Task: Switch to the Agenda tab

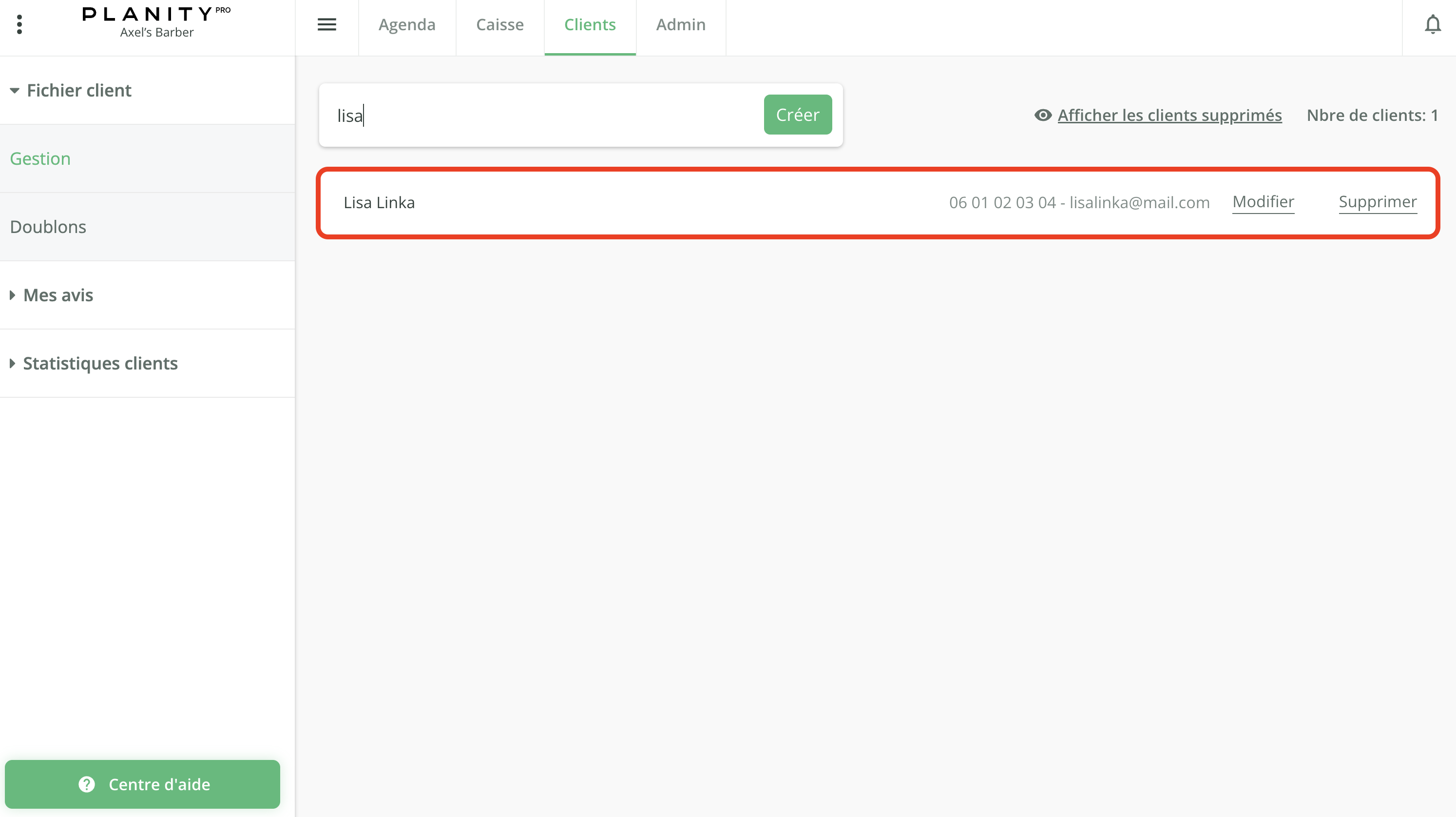Action: pyautogui.click(x=407, y=24)
